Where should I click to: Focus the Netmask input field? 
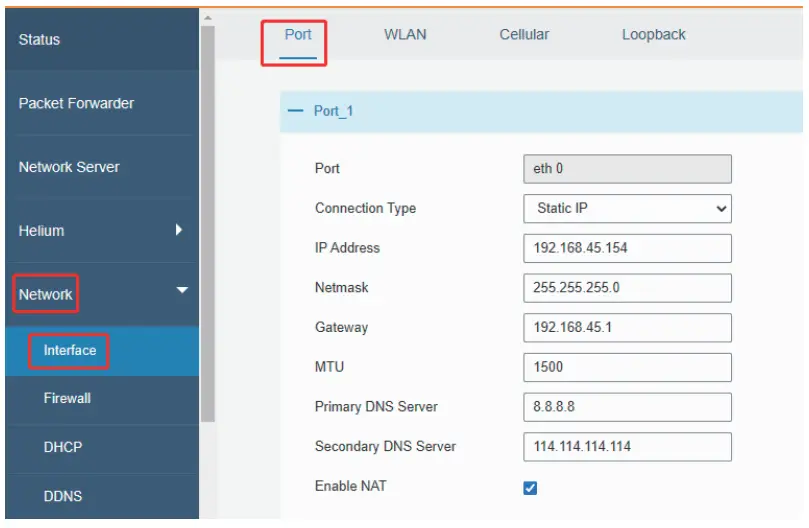click(627, 288)
